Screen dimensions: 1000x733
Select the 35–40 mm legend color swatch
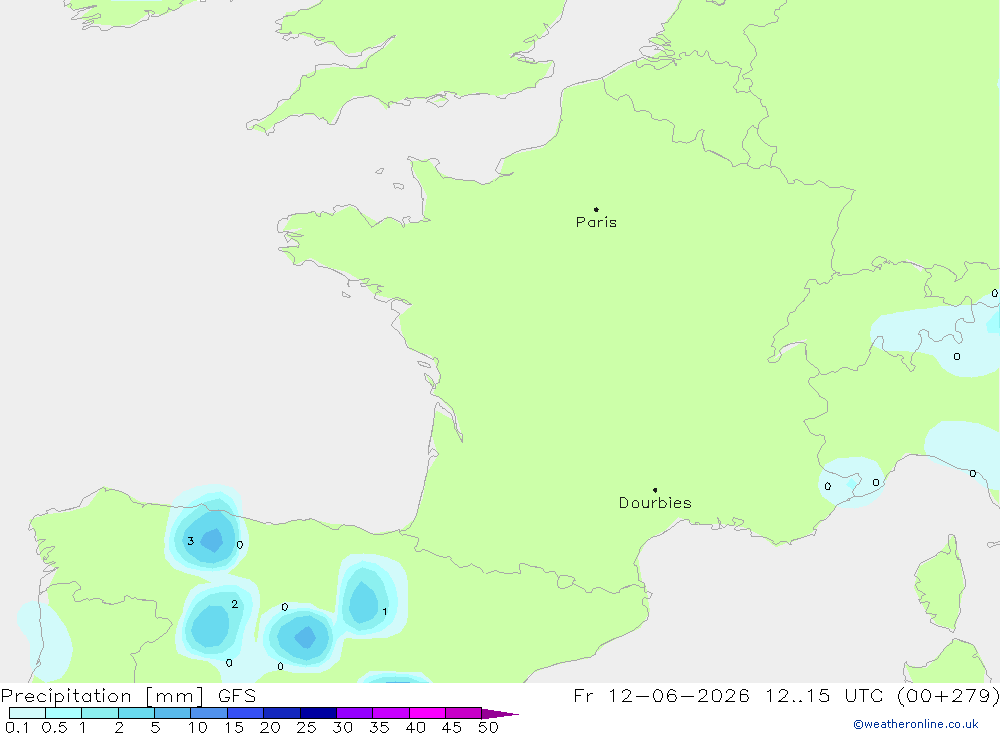(x=391, y=713)
